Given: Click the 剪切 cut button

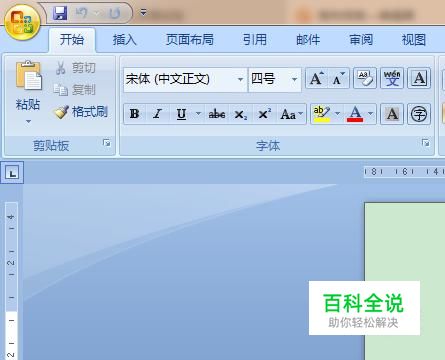Looking at the screenshot, I should click(x=76, y=68).
